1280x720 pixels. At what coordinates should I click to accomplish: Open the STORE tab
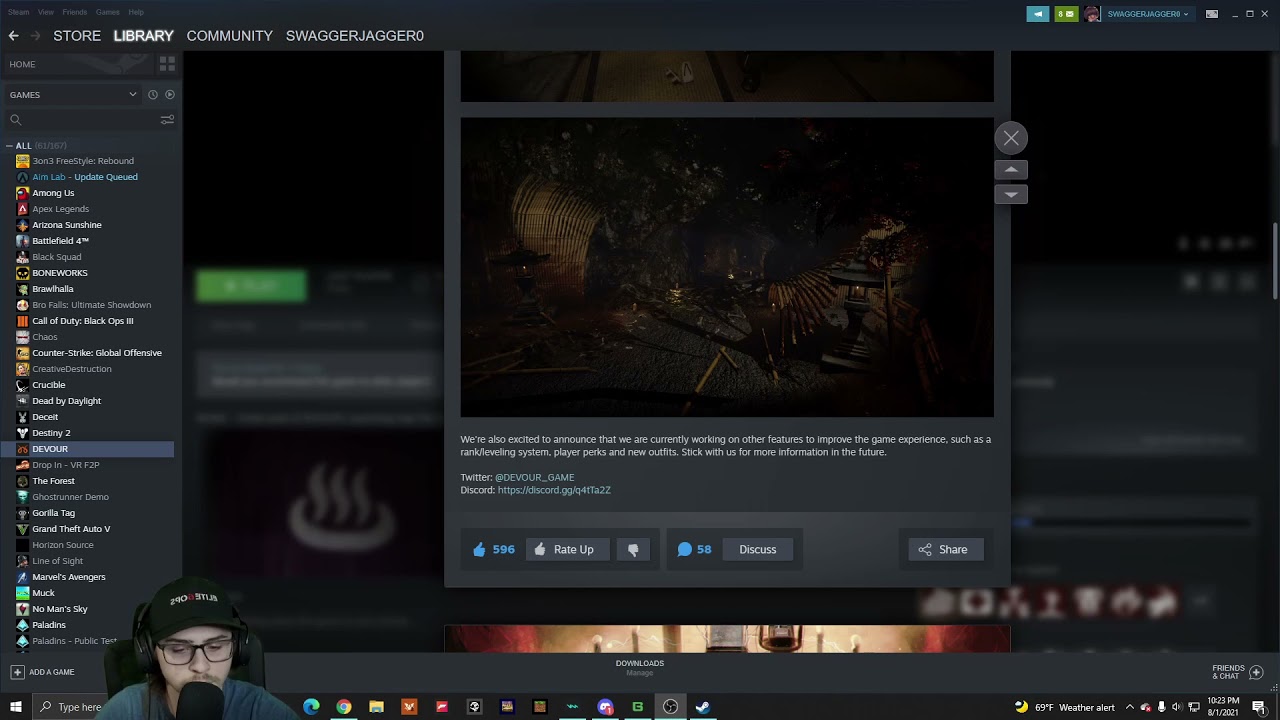pyautogui.click(x=77, y=36)
